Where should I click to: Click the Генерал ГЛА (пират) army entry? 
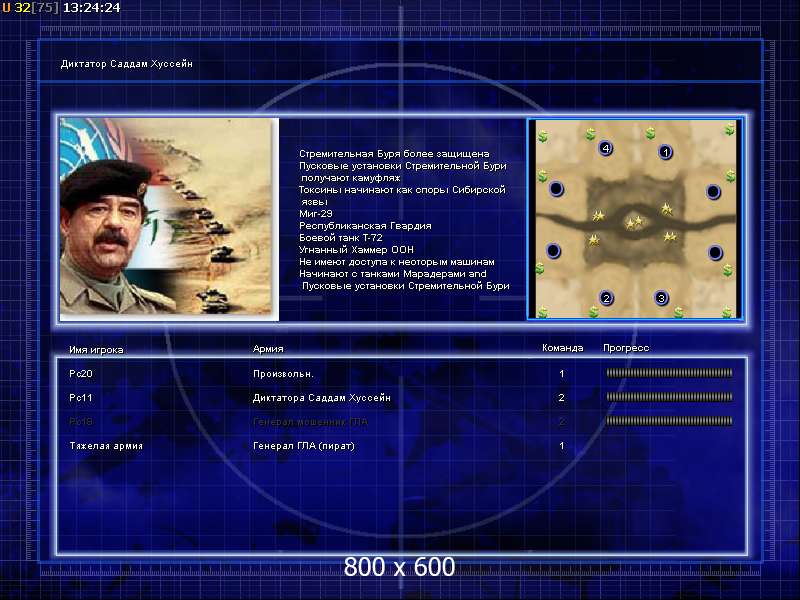pyautogui.click(x=304, y=446)
